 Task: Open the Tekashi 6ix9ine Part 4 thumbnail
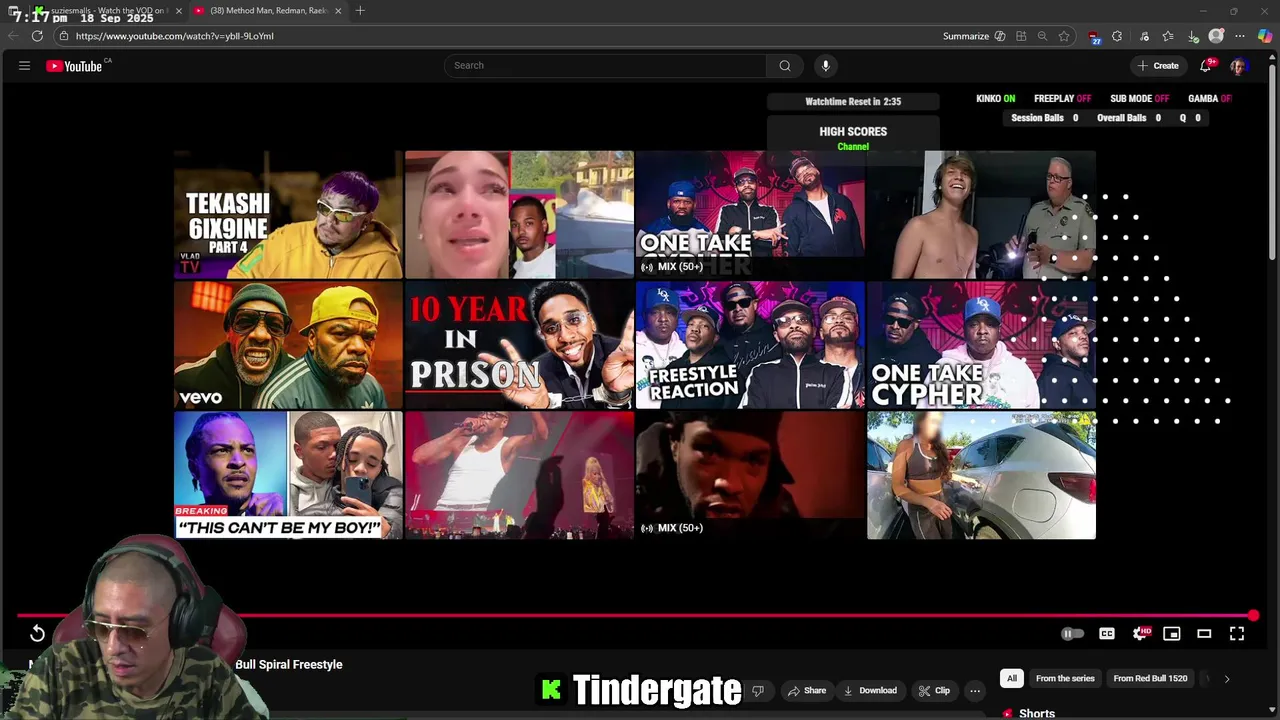pos(288,214)
